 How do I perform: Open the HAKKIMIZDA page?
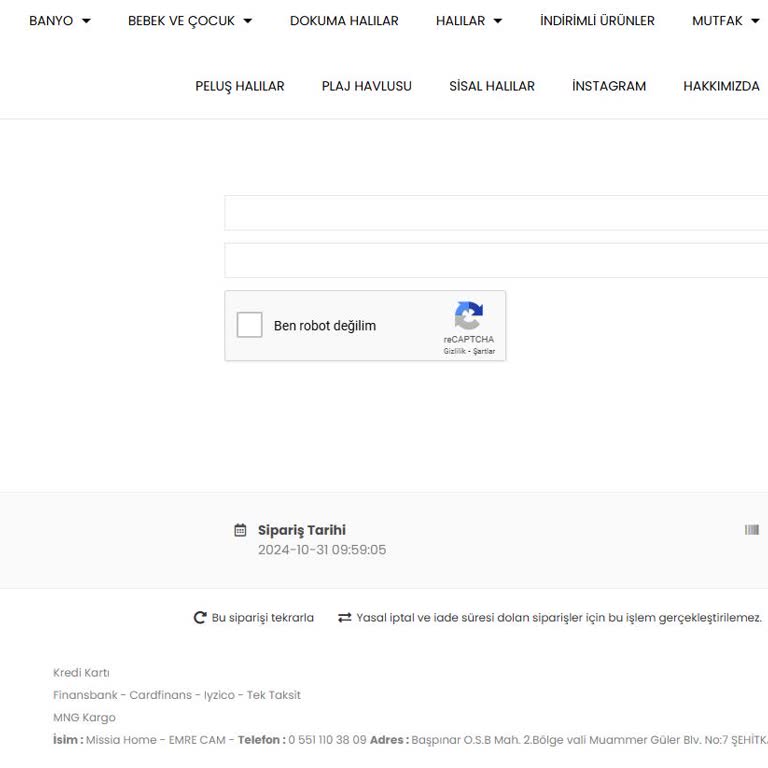[721, 86]
